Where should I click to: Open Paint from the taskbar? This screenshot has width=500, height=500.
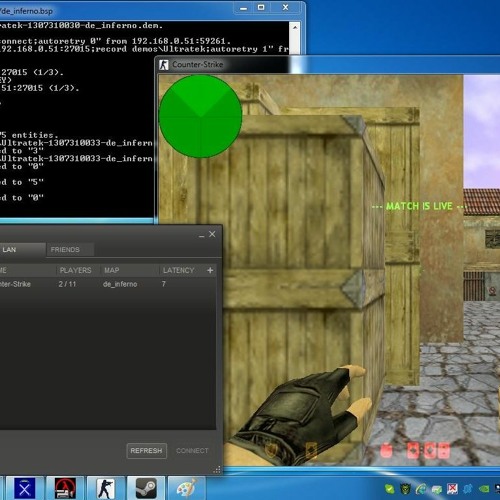[x=186, y=489]
